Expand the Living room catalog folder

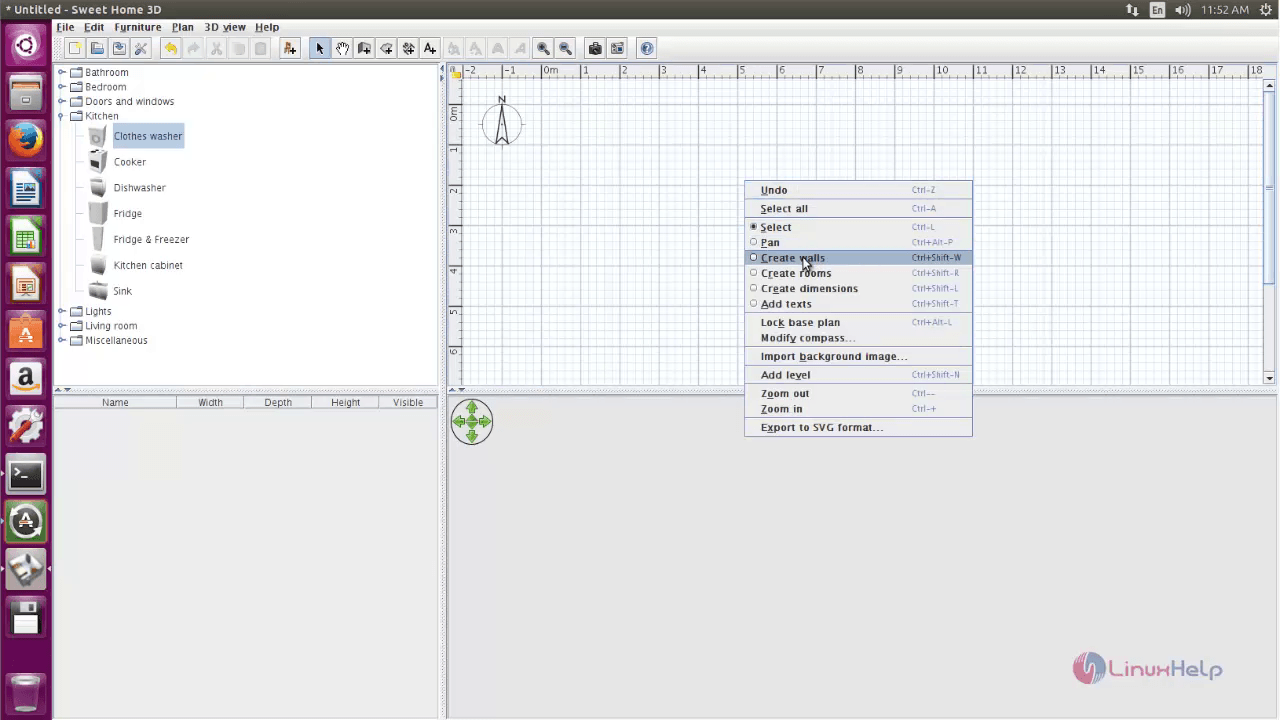[62, 325]
